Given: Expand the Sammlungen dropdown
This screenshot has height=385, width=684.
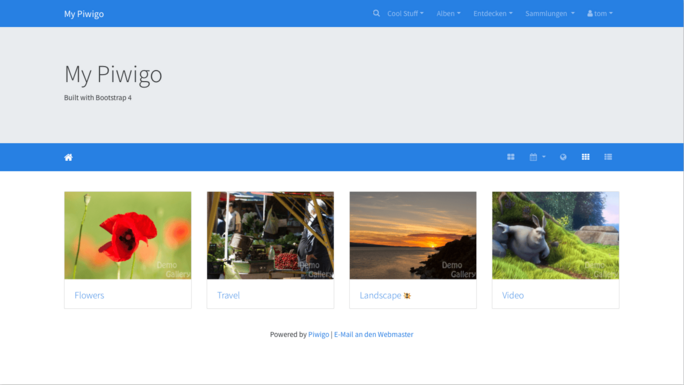Looking at the screenshot, I should click(x=550, y=14).
